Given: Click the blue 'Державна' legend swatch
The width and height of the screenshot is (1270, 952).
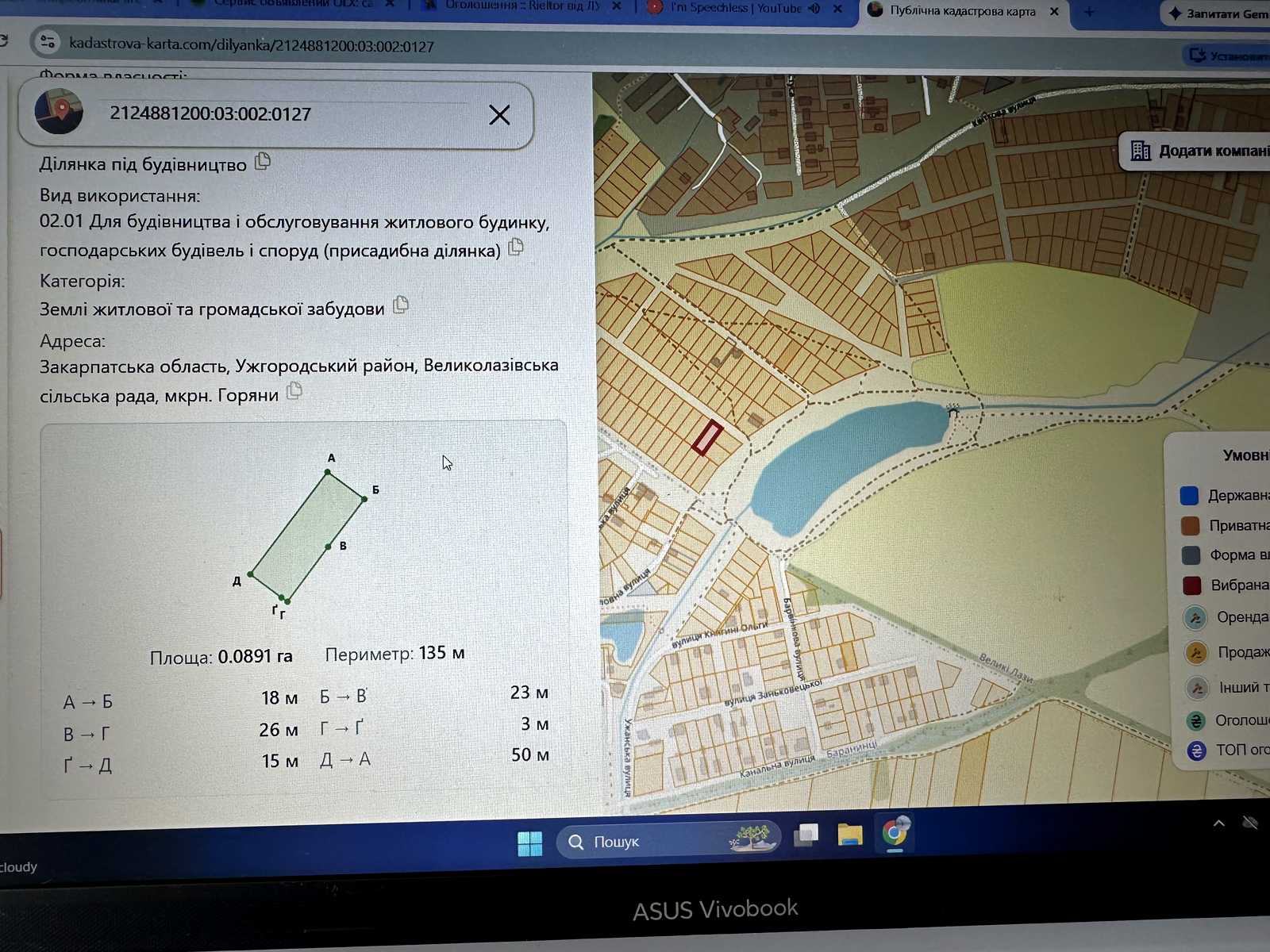Looking at the screenshot, I should pos(1189,496).
